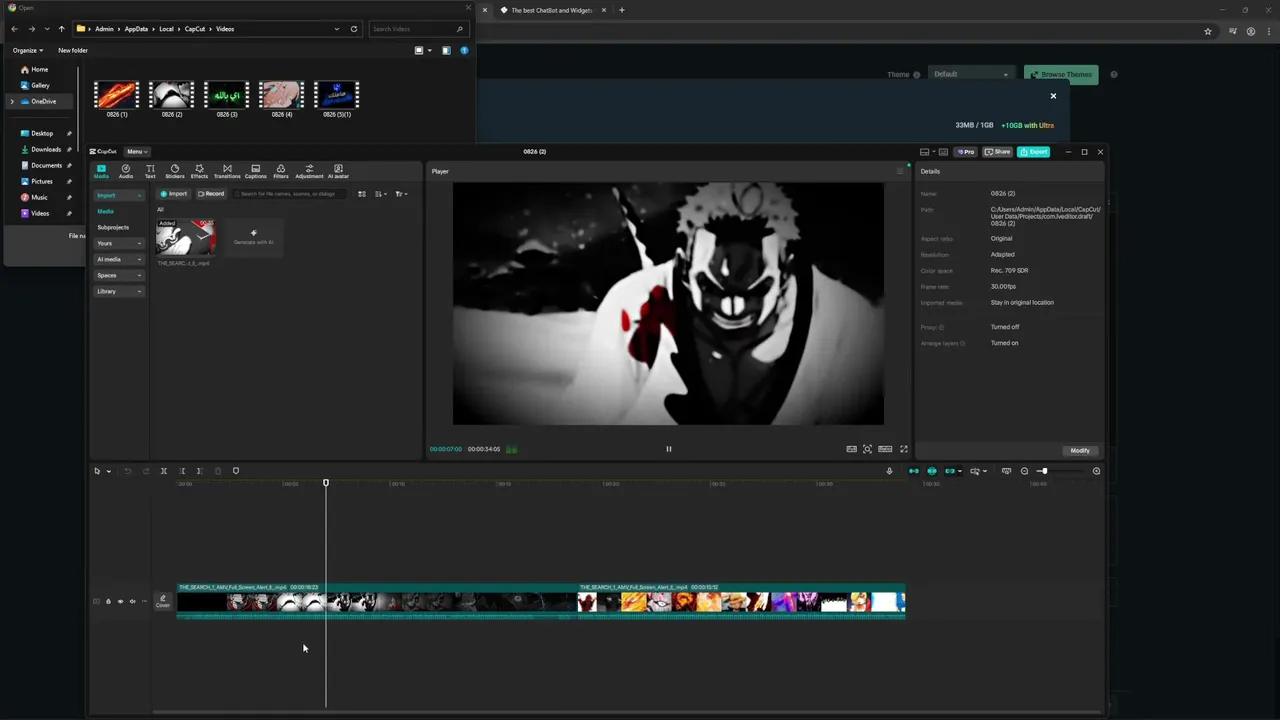Click the Delete trash icon in timeline

tap(218, 471)
